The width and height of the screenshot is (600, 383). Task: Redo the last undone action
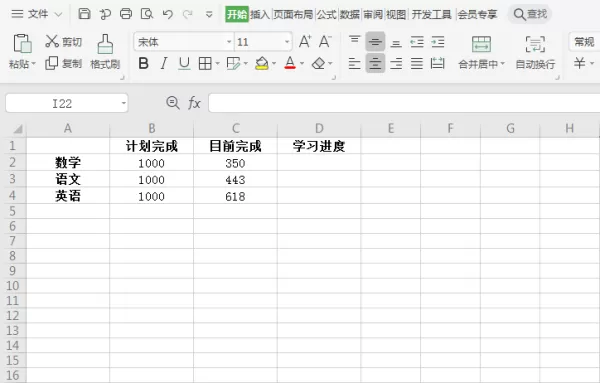coord(188,15)
